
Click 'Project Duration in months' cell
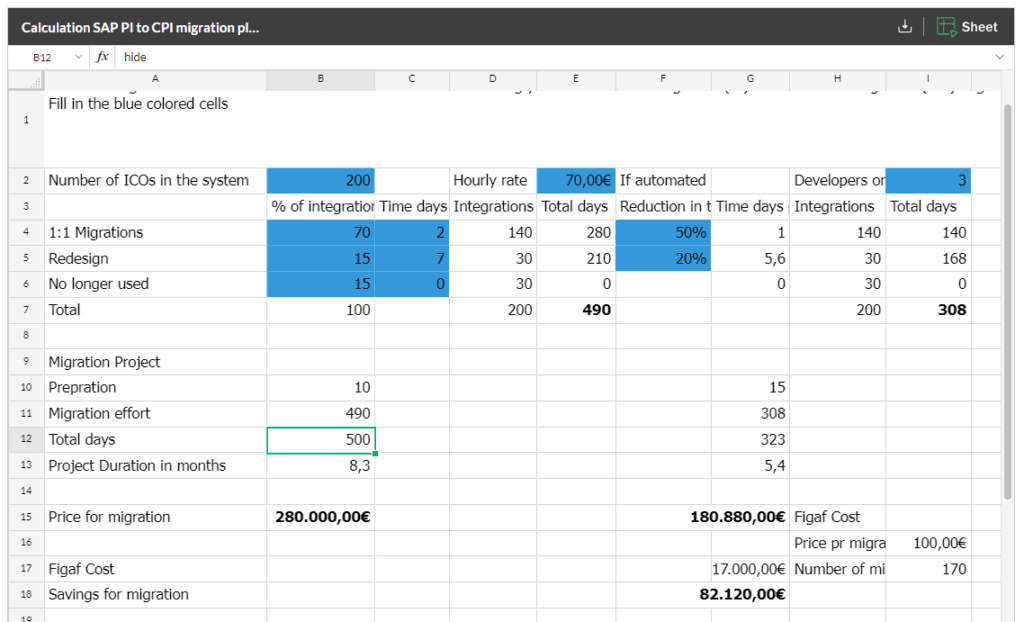155,466
